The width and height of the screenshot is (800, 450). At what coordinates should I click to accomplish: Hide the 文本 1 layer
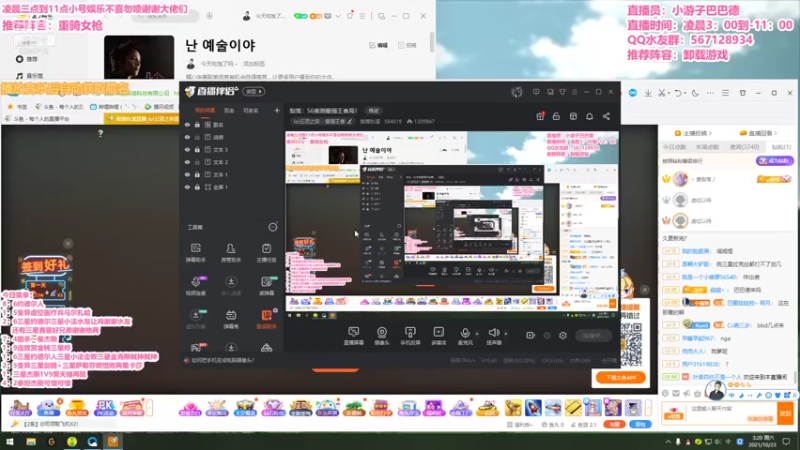(187, 174)
